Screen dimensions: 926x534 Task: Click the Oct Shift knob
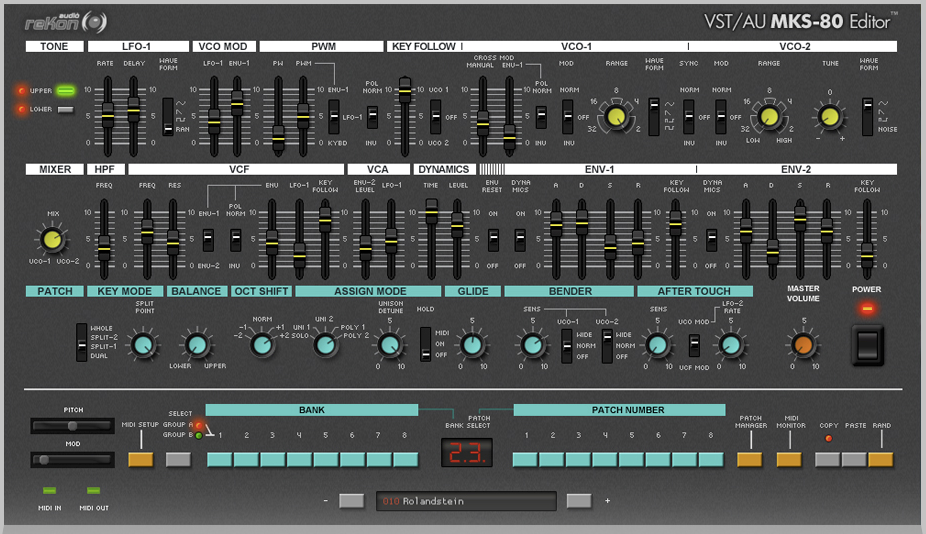click(262, 345)
